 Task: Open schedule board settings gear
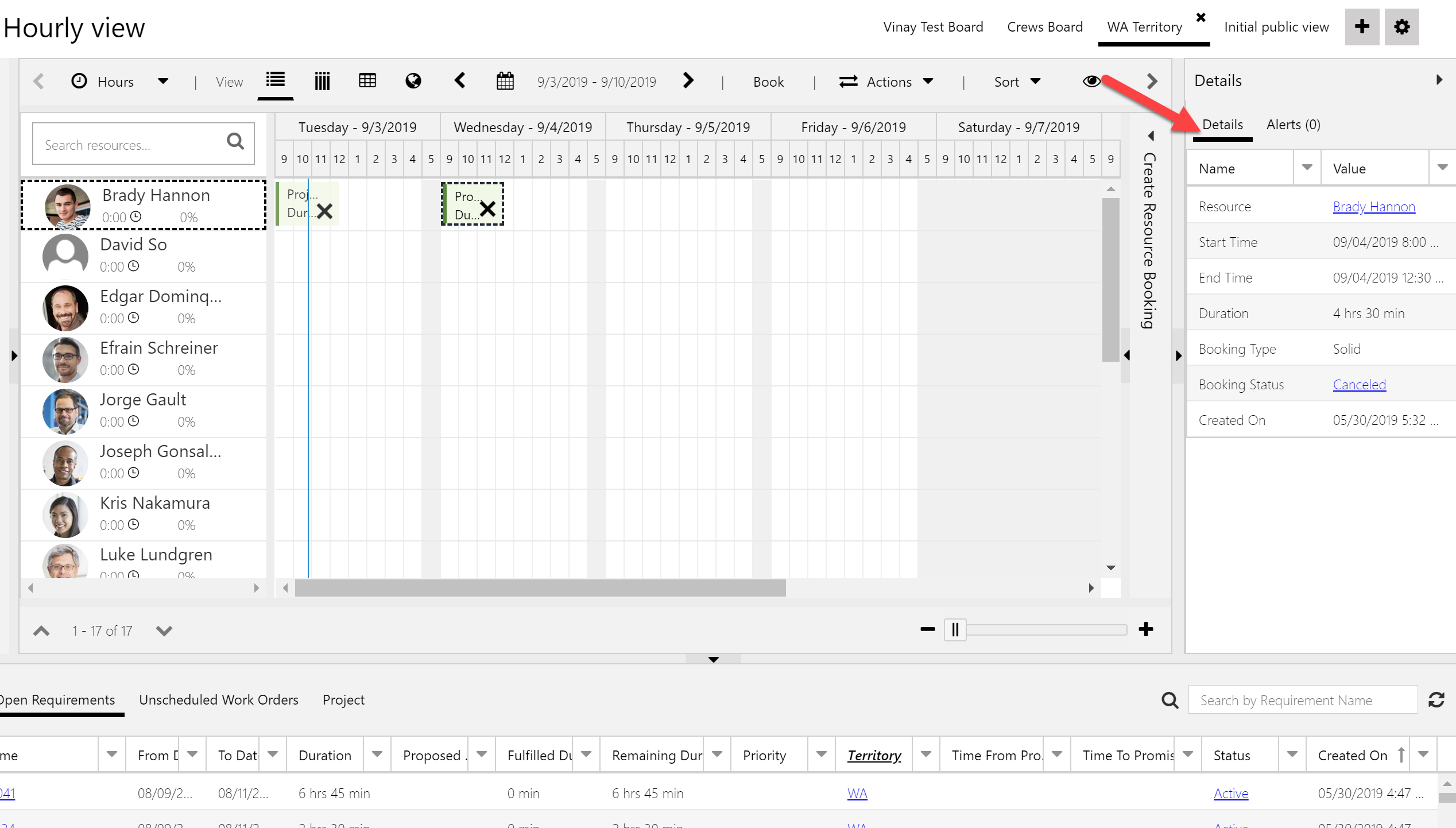[1401, 26]
